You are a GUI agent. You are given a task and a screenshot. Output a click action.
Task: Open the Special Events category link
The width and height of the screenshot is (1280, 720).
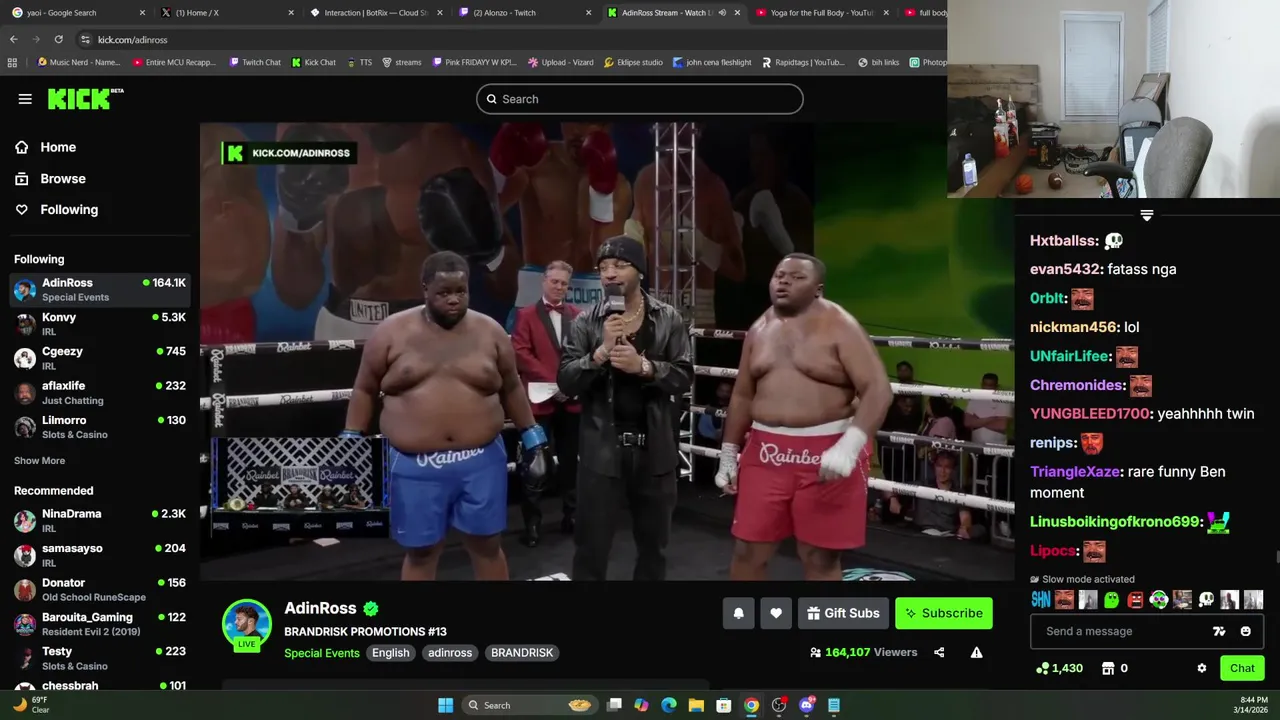point(322,653)
